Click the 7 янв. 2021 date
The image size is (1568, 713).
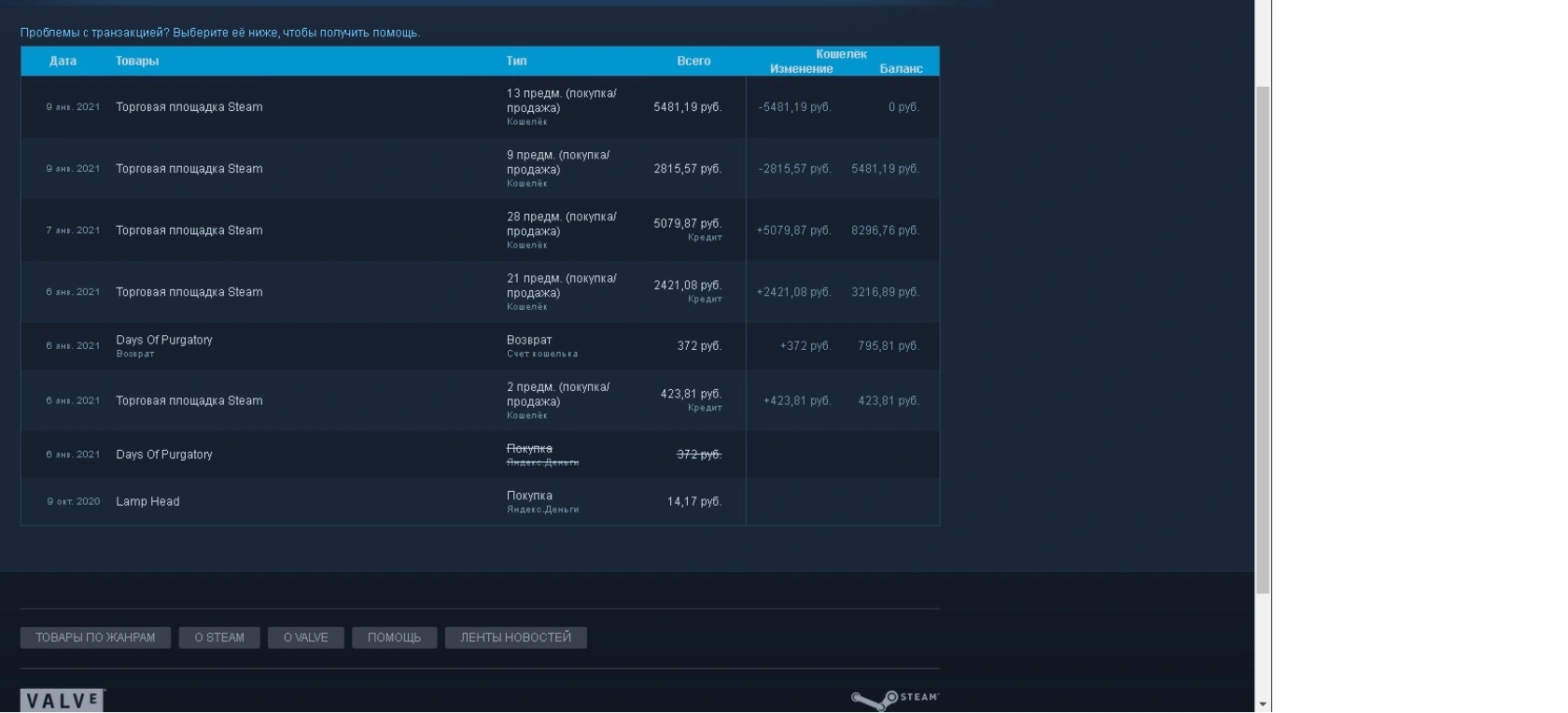click(x=73, y=230)
